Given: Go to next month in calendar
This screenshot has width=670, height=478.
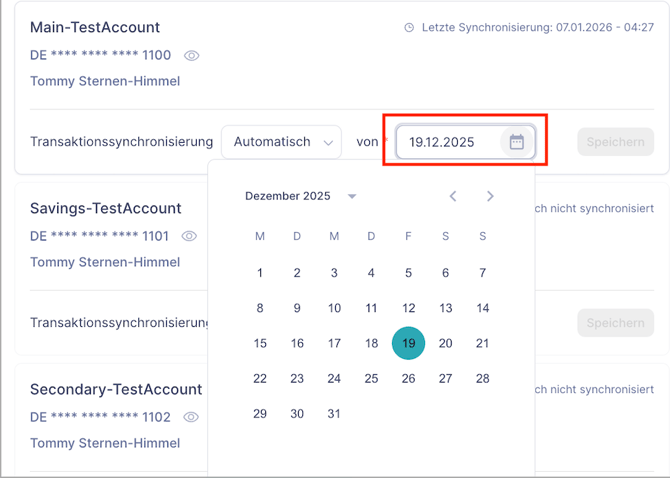Looking at the screenshot, I should pos(490,196).
